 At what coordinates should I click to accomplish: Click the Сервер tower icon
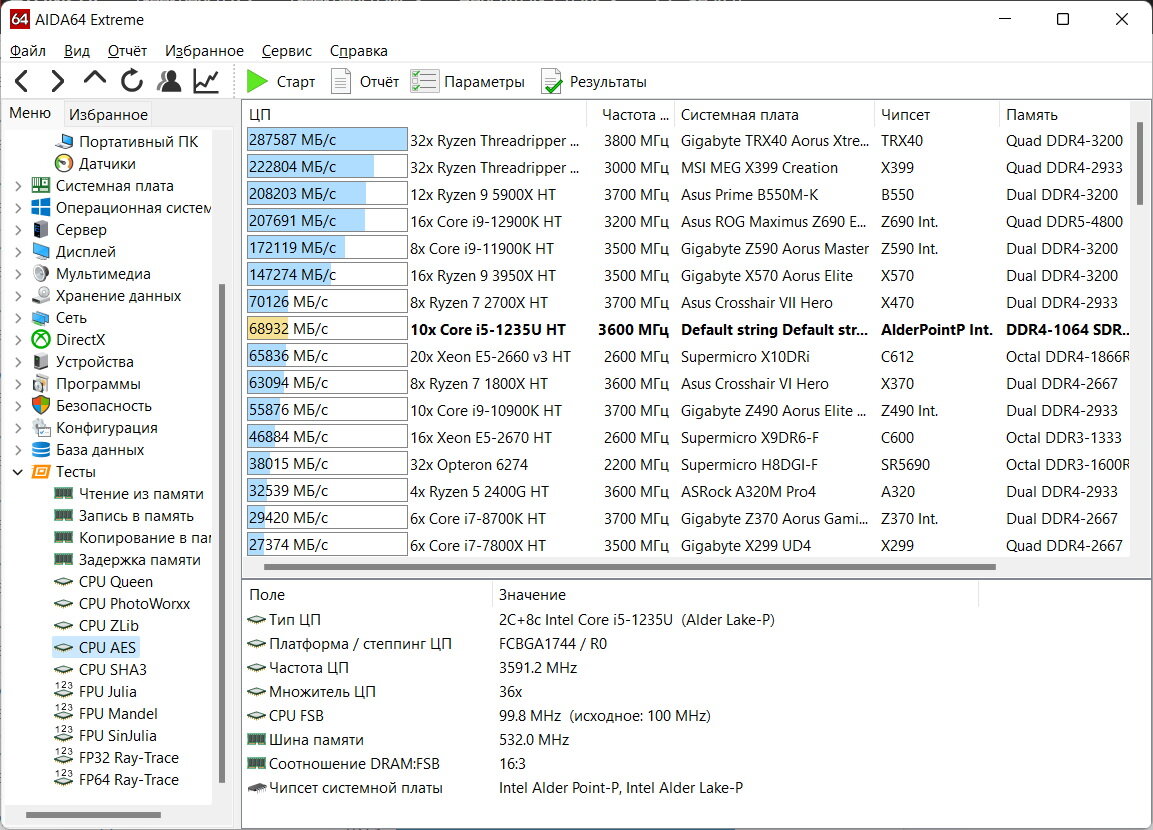[41, 229]
